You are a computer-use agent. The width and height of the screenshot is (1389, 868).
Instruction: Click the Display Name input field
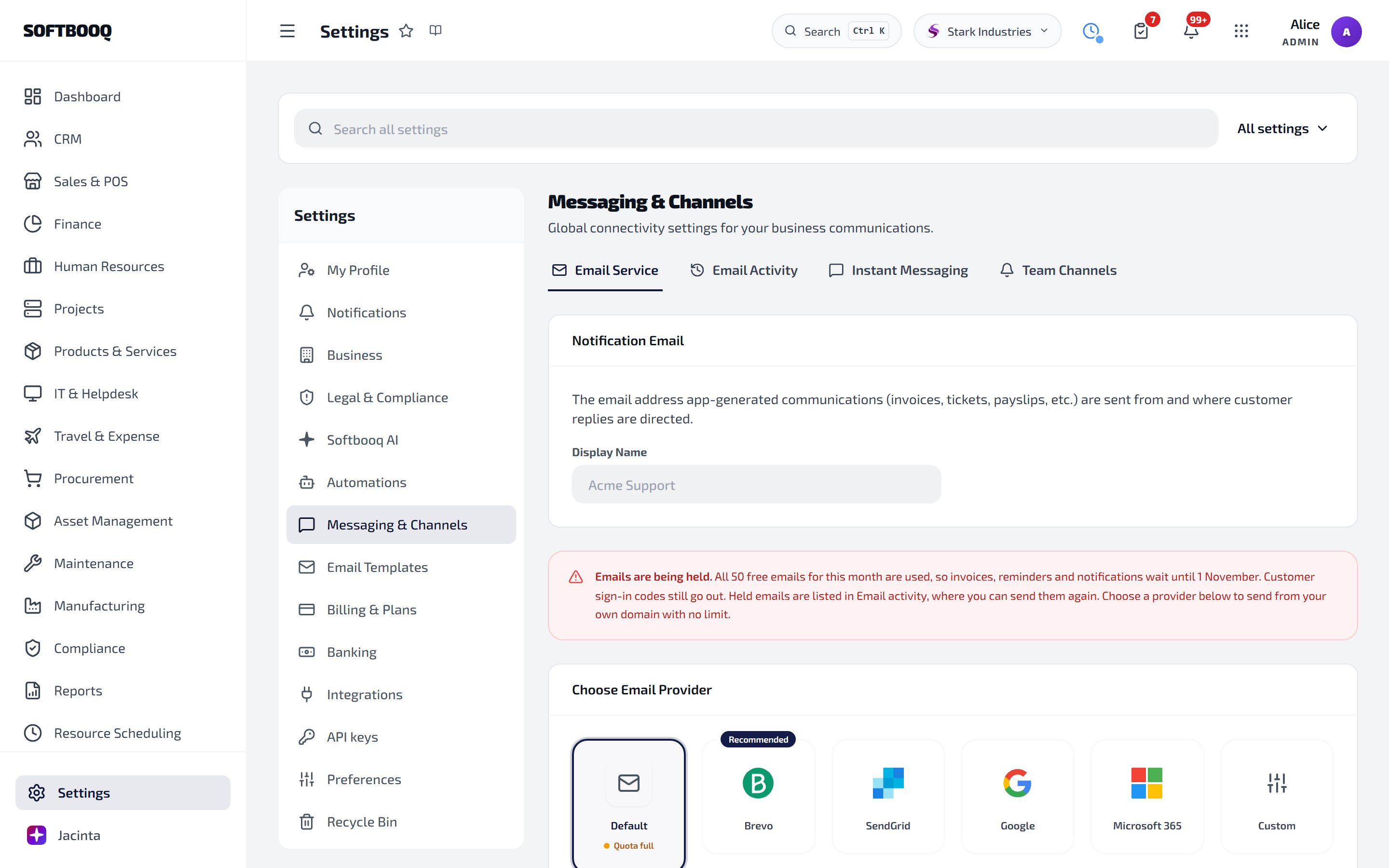tap(756, 485)
